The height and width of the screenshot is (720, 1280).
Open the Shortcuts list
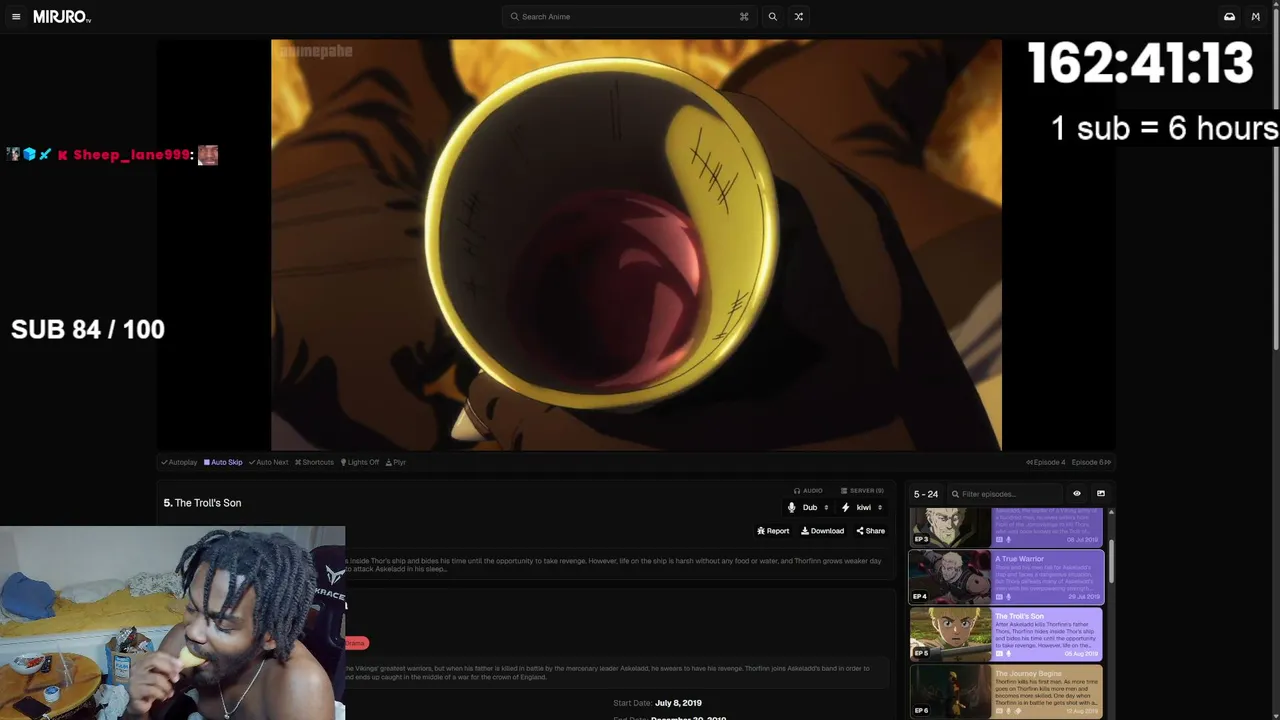tap(314, 462)
